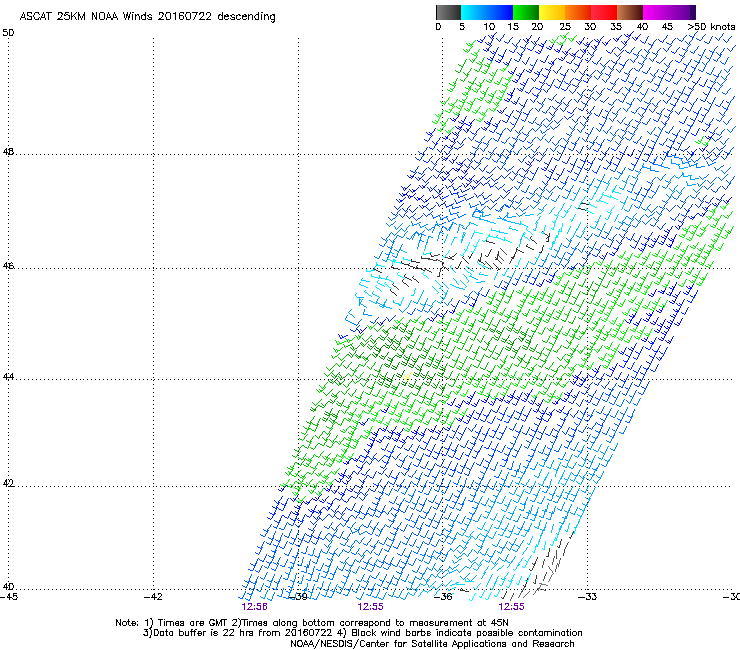The image size is (740, 650).
Task: Click the longitude axis label '-36'
Action: tap(443, 597)
